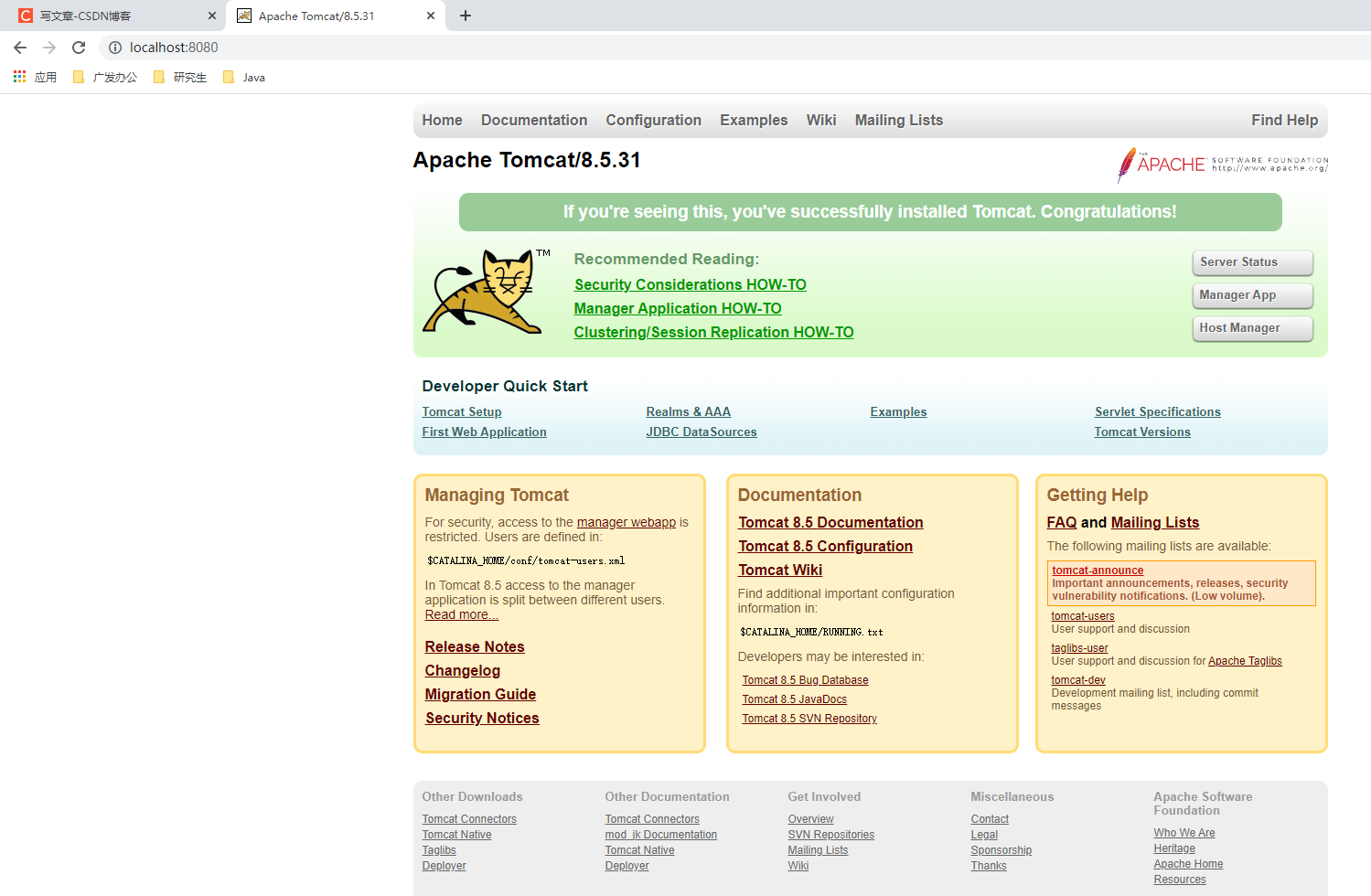Open the apps grid bookmark icon
This screenshot has width=1371, height=896.
click(x=19, y=77)
